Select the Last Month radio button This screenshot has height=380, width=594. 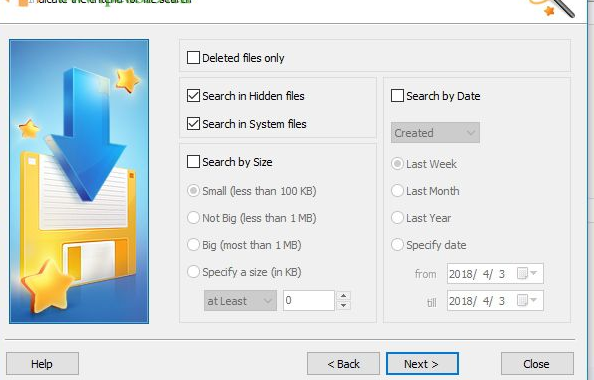tap(397, 191)
